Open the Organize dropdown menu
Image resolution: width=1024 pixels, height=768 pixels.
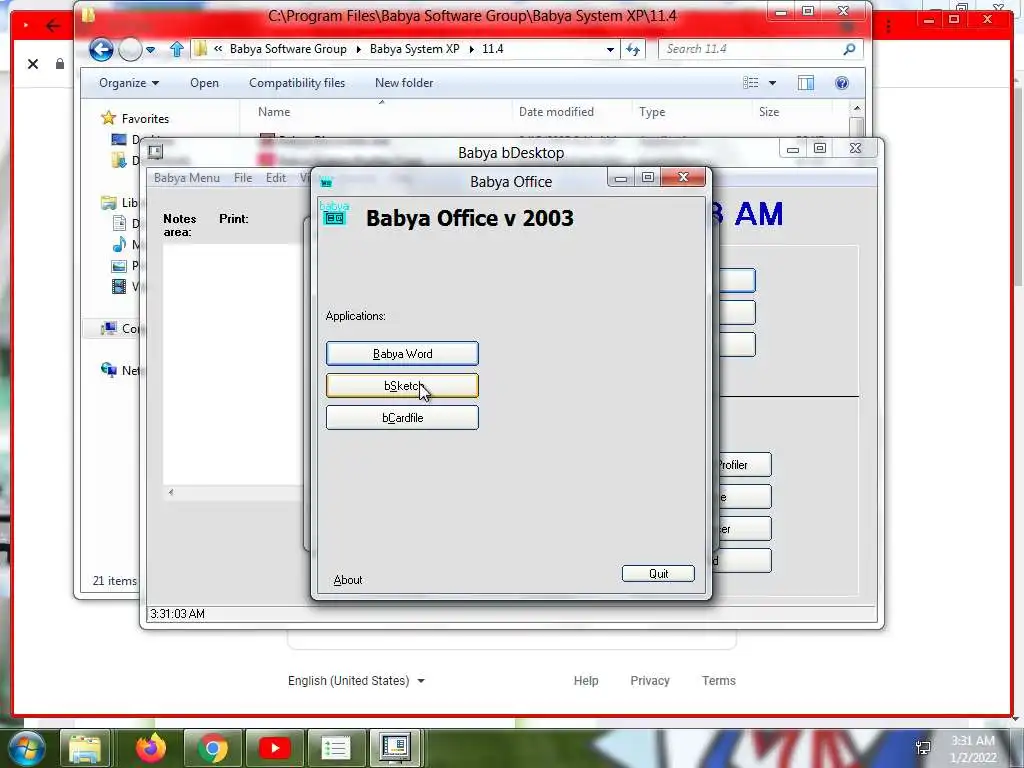(x=129, y=83)
